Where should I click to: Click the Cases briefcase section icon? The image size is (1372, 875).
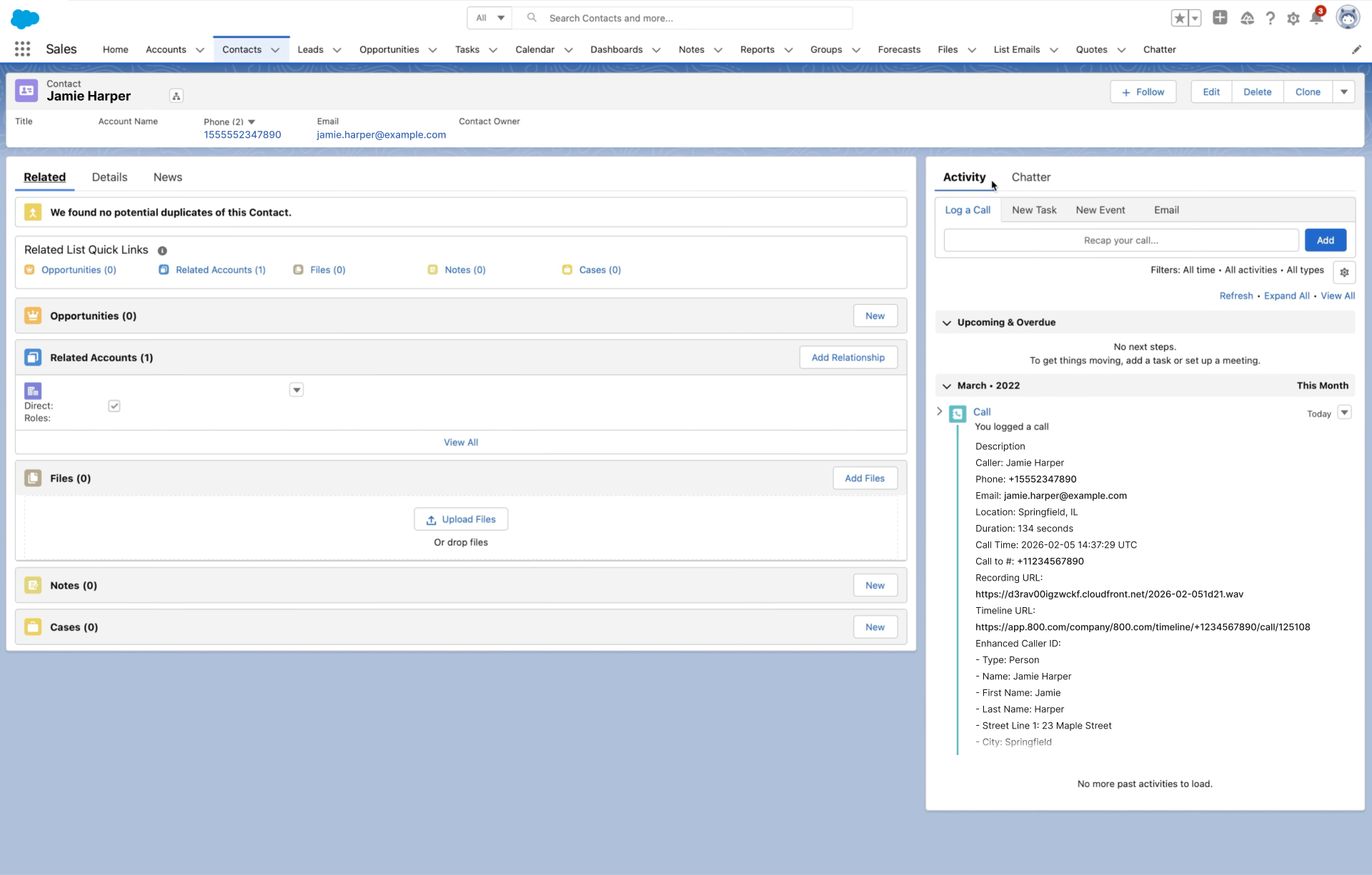33,627
